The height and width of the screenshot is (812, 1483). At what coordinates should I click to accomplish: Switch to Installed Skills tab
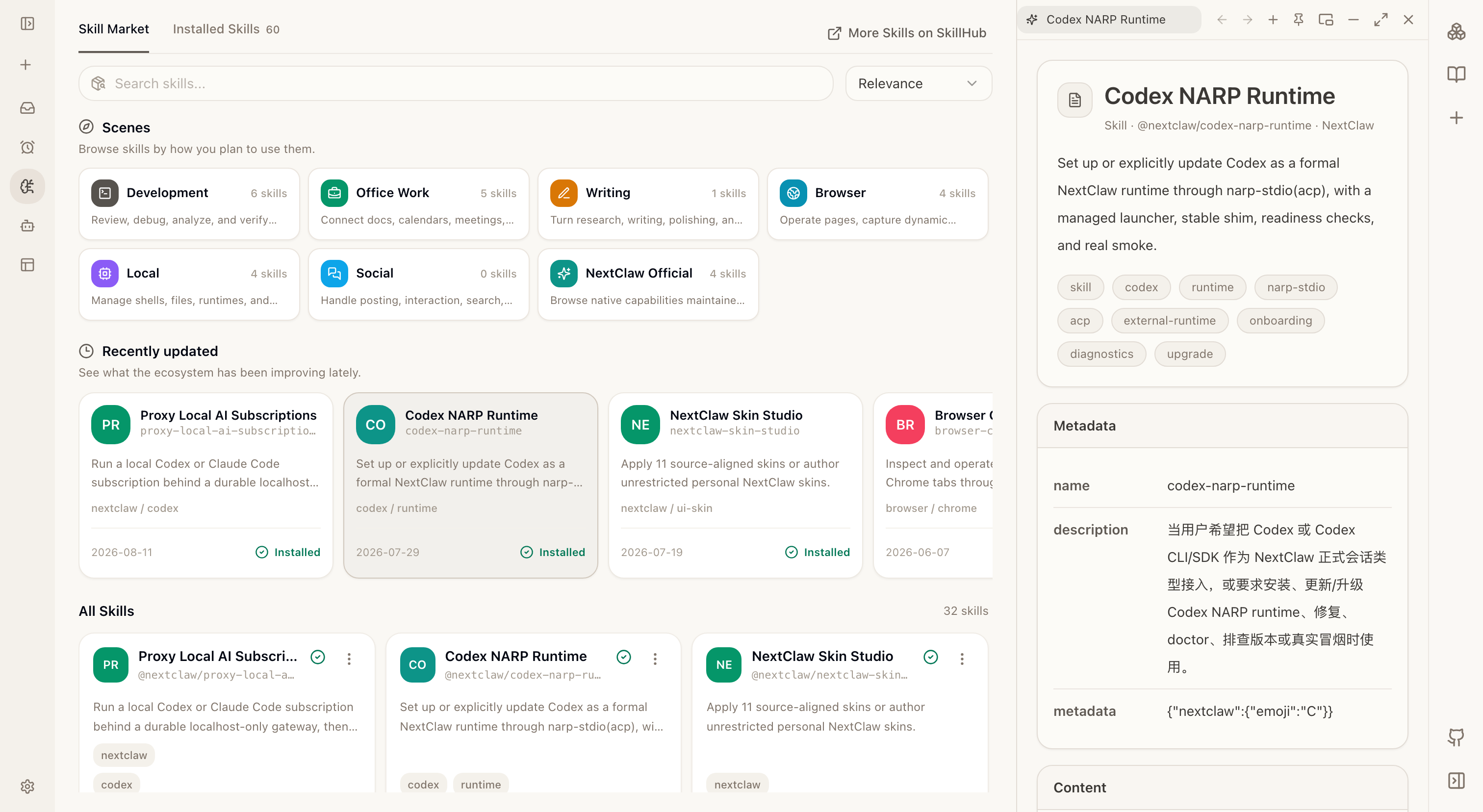click(x=226, y=29)
